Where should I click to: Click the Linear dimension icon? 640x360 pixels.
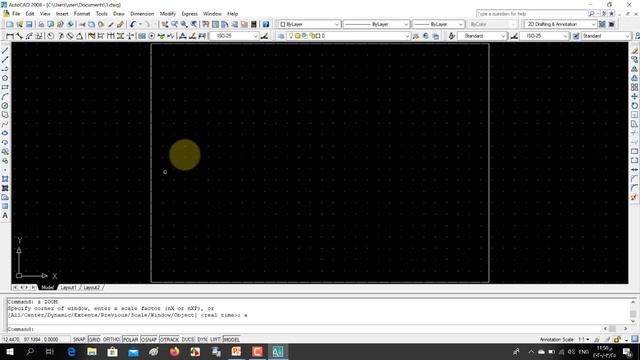(x=10, y=36)
